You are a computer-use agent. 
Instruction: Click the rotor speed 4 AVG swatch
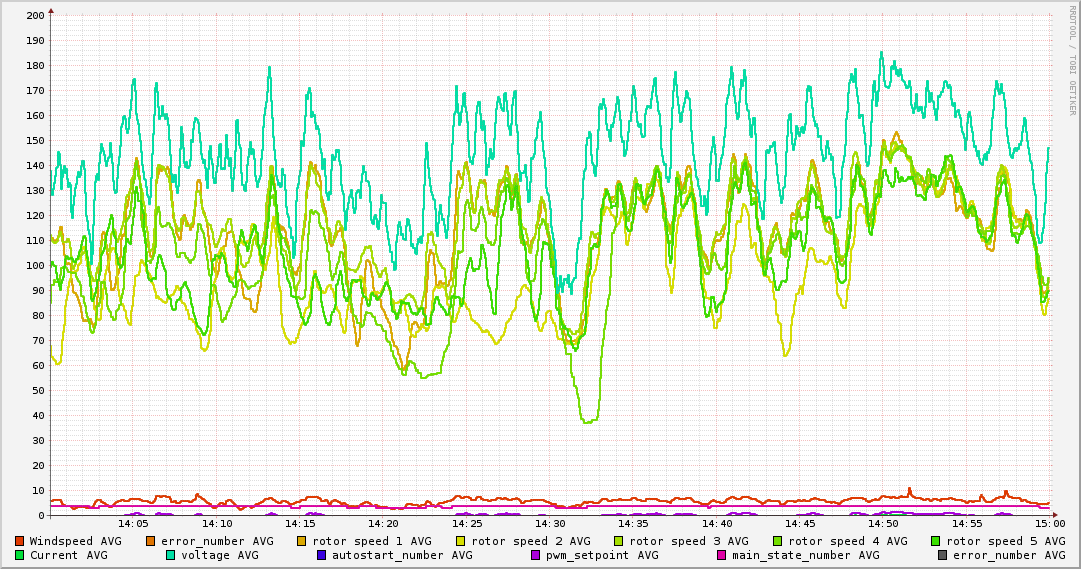(778, 541)
